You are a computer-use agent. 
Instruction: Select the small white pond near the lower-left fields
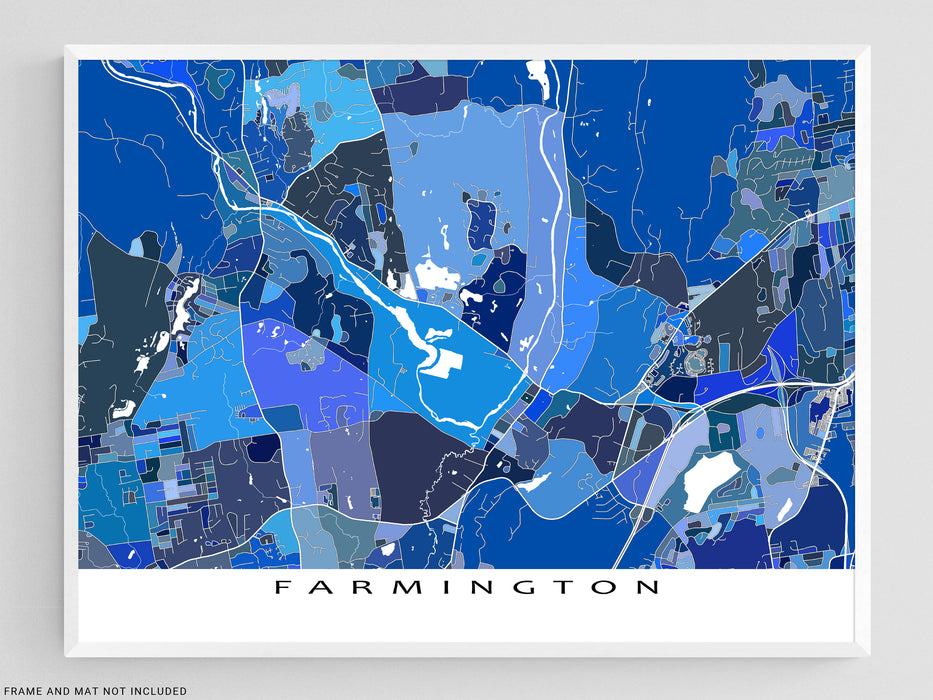125,409
